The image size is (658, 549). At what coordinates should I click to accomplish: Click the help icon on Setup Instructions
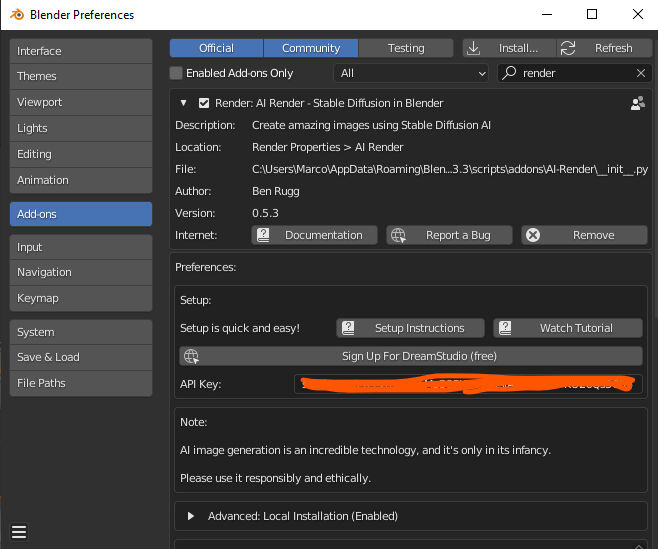click(x=348, y=328)
